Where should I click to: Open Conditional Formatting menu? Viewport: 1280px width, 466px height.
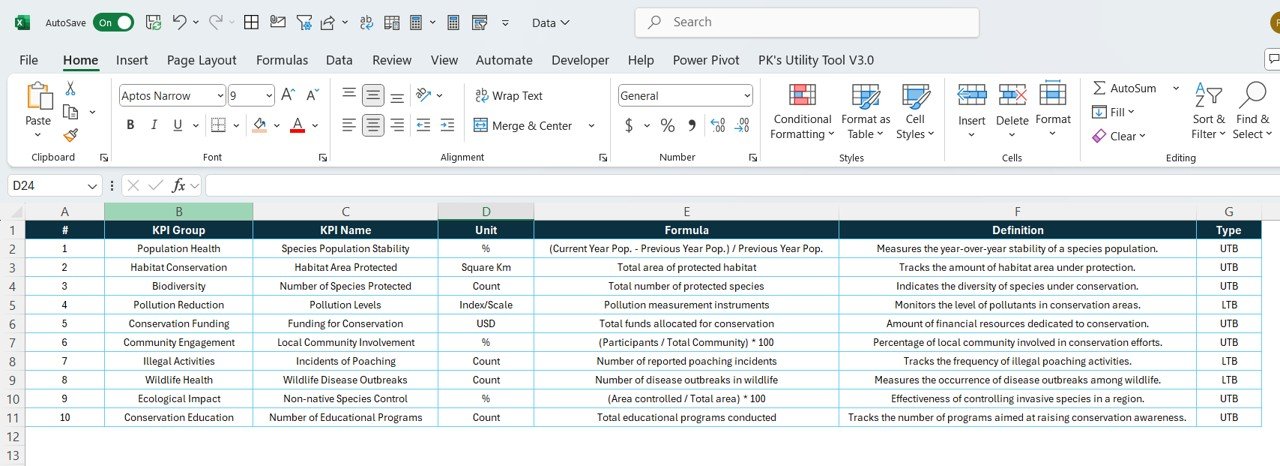point(802,111)
